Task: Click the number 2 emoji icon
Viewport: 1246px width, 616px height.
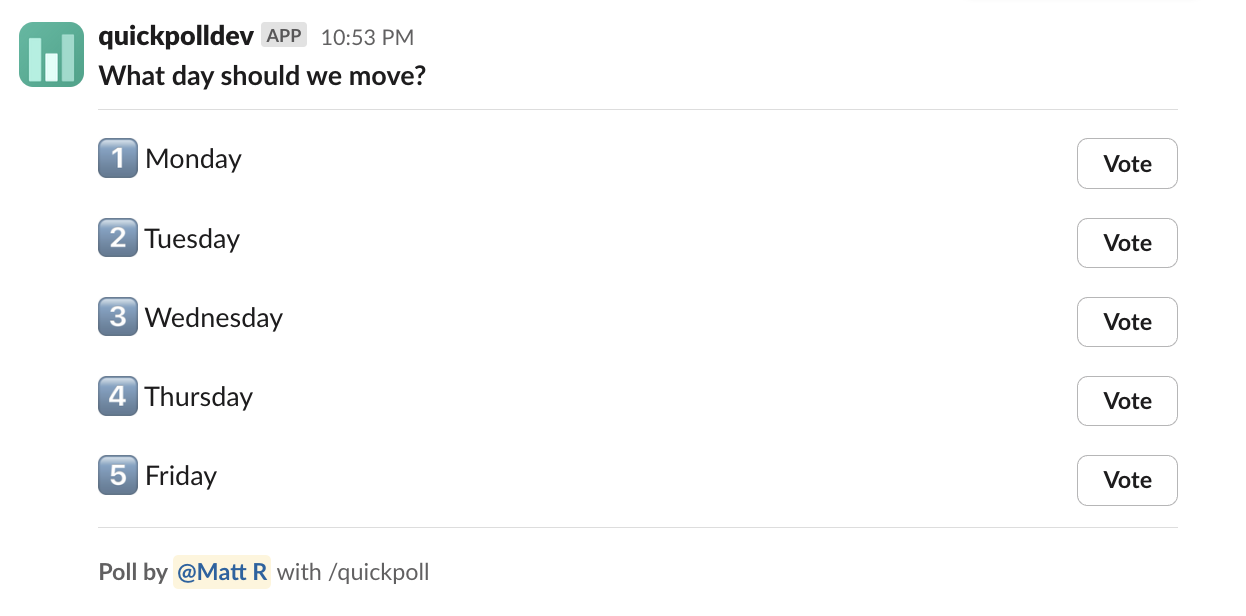Action: [x=117, y=238]
